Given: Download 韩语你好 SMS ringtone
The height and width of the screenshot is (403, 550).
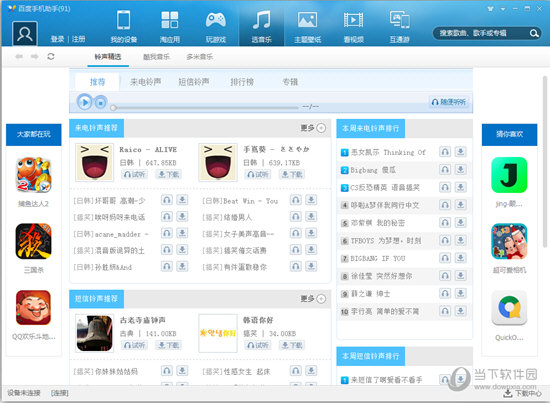Looking at the screenshot, I should click(292, 345).
